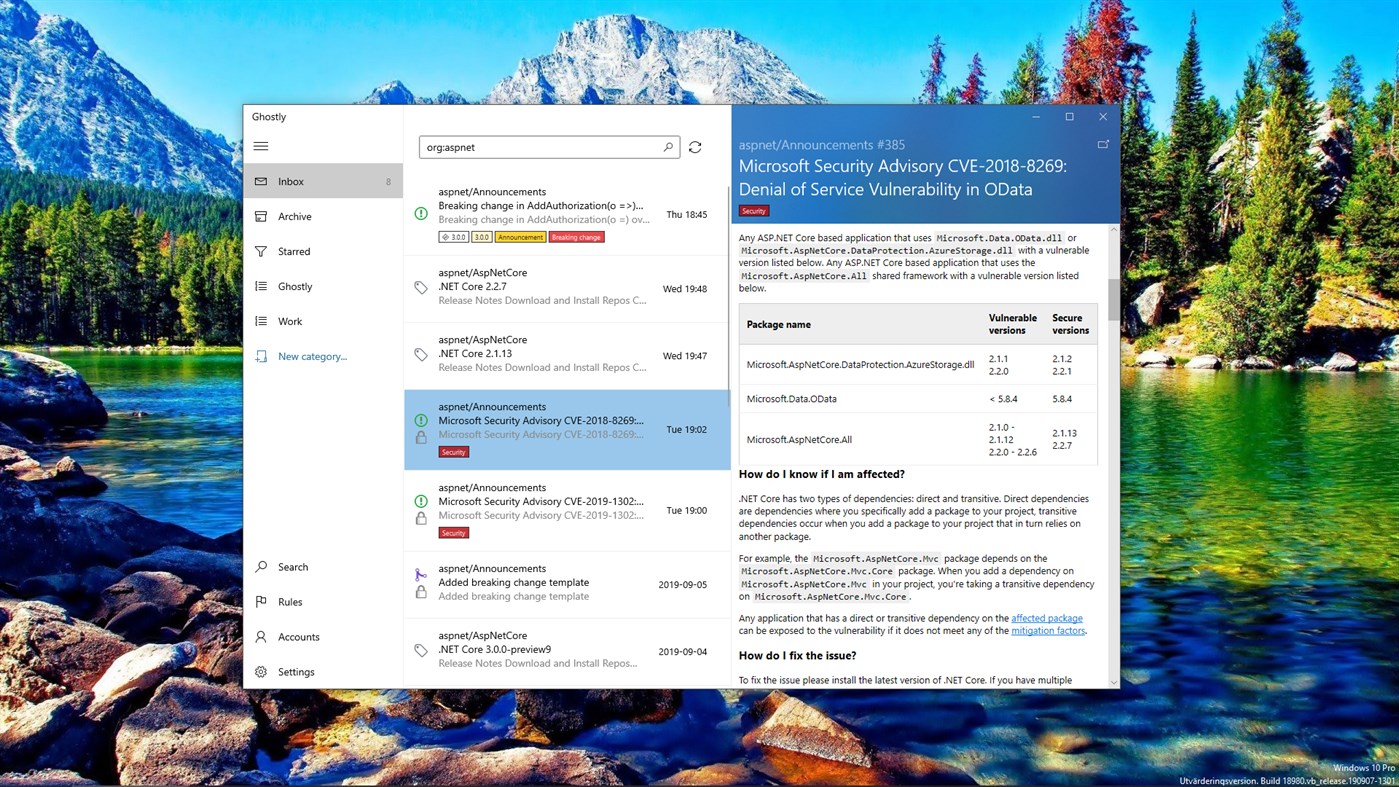Open Settings from the sidebar

pos(323,672)
